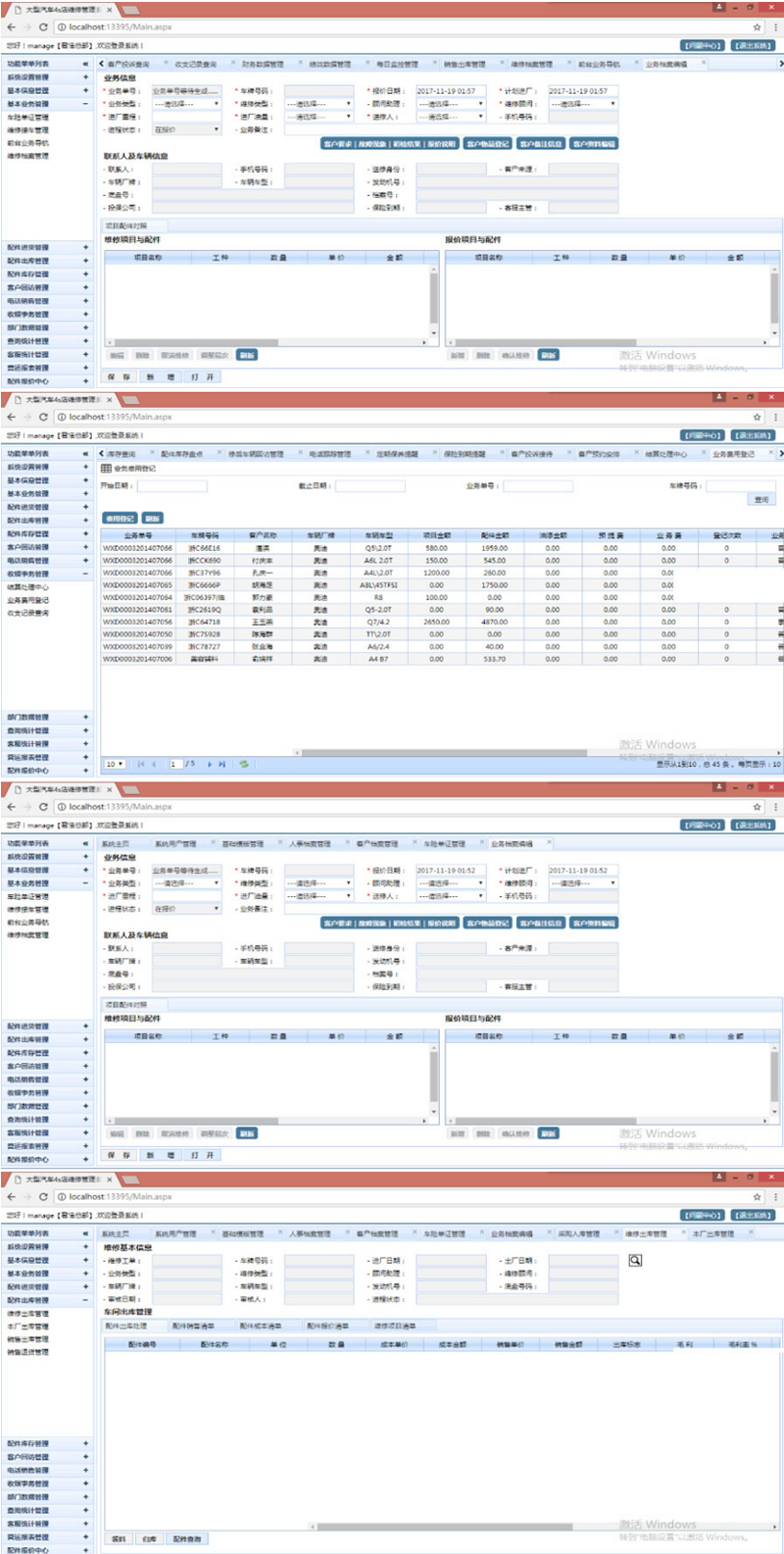Collapse the expanded 配件出库管理 sidebar section
This screenshot has height=1554, width=784.
pyautogui.click(x=85, y=1300)
